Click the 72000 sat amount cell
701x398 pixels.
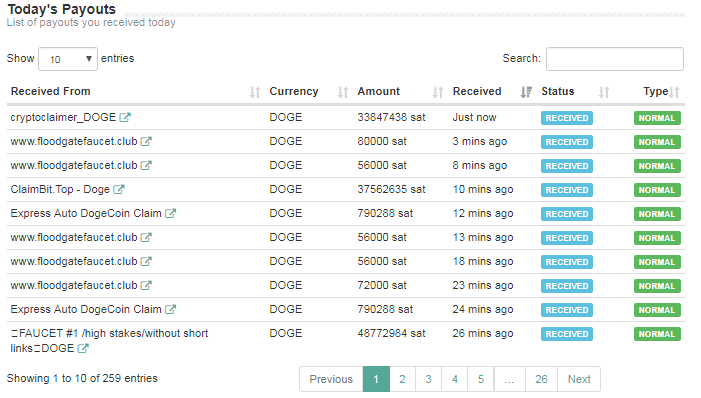pyautogui.click(x=382, y=285)
